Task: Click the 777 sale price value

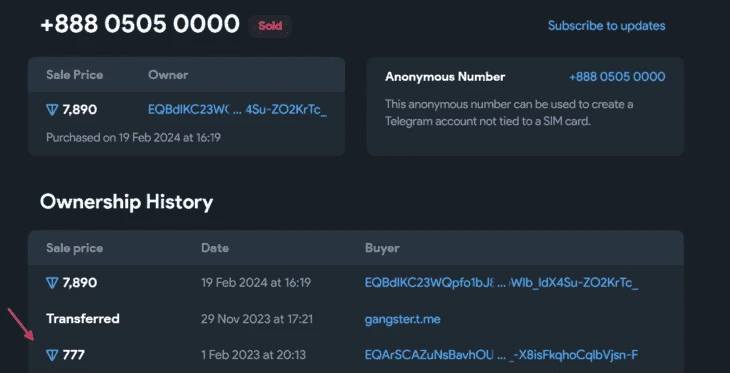Action: tap(74, 355)
